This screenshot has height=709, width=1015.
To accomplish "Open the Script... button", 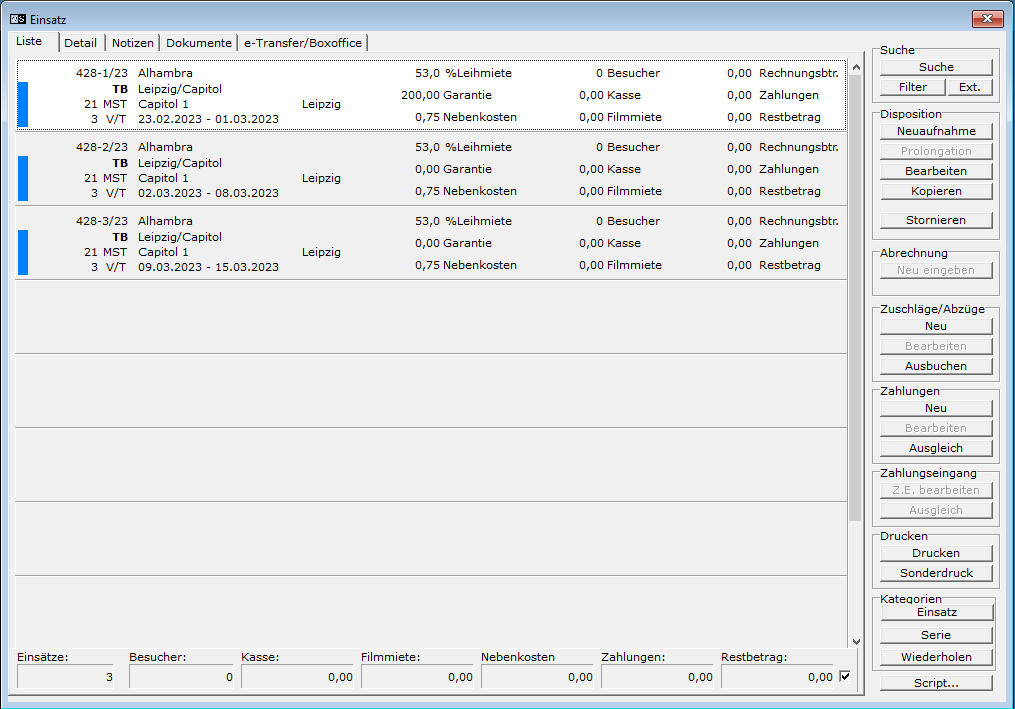I will [936, 683].
